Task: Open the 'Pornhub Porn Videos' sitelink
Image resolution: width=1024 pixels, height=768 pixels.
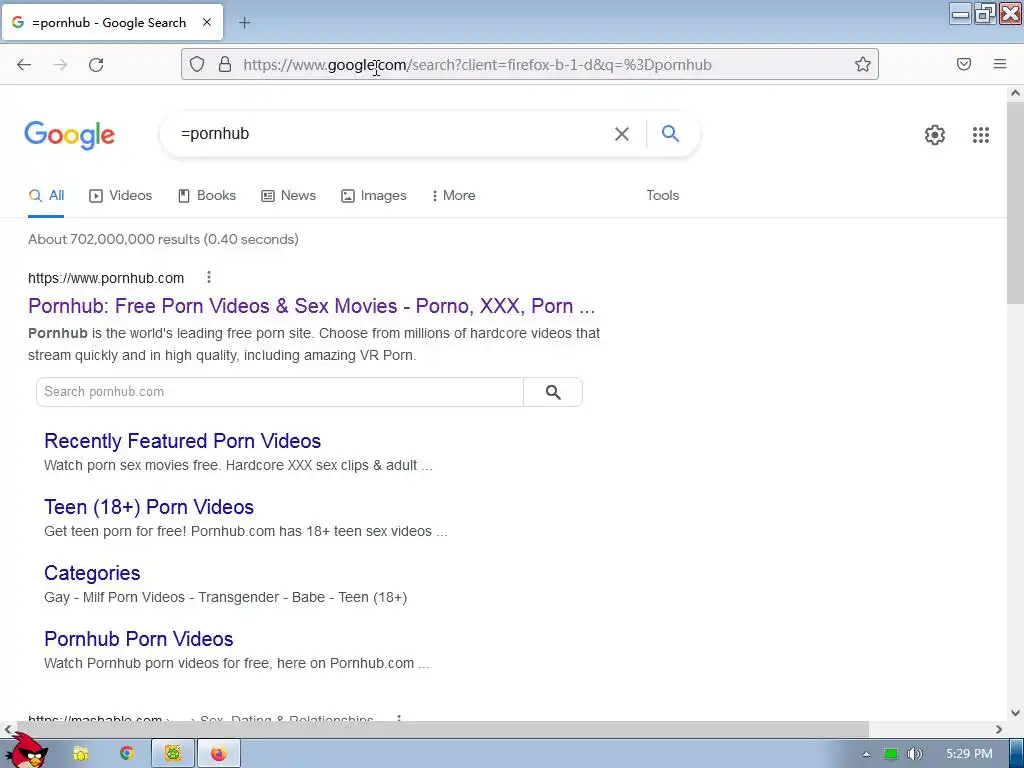Action: (138, 639)
